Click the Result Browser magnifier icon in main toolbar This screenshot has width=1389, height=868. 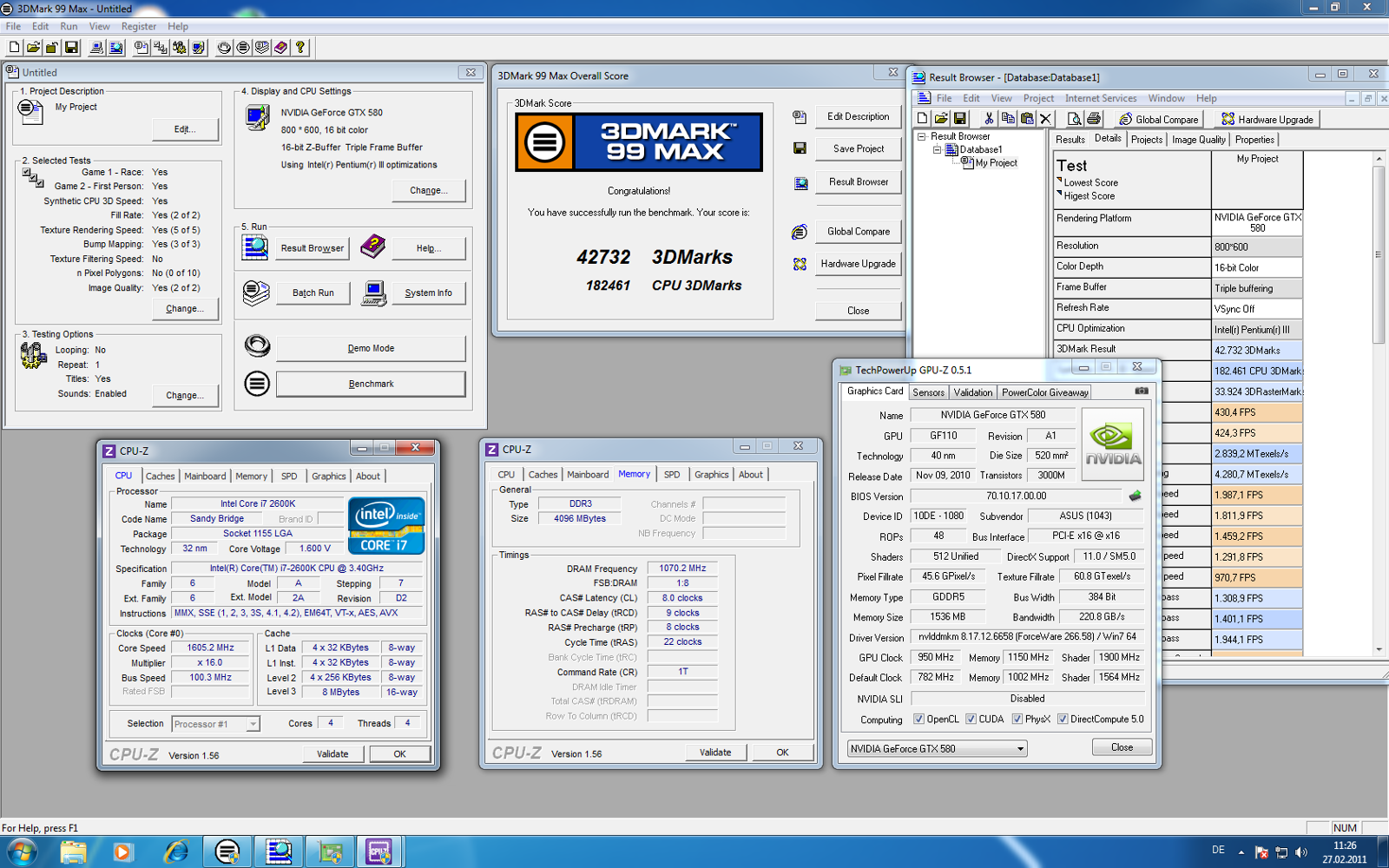coord(116,48)
